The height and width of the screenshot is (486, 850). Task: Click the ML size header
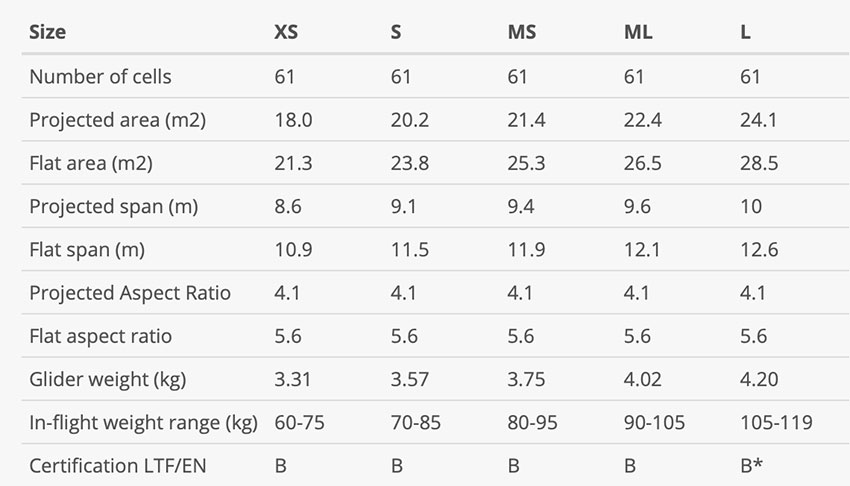click(638, 32)
